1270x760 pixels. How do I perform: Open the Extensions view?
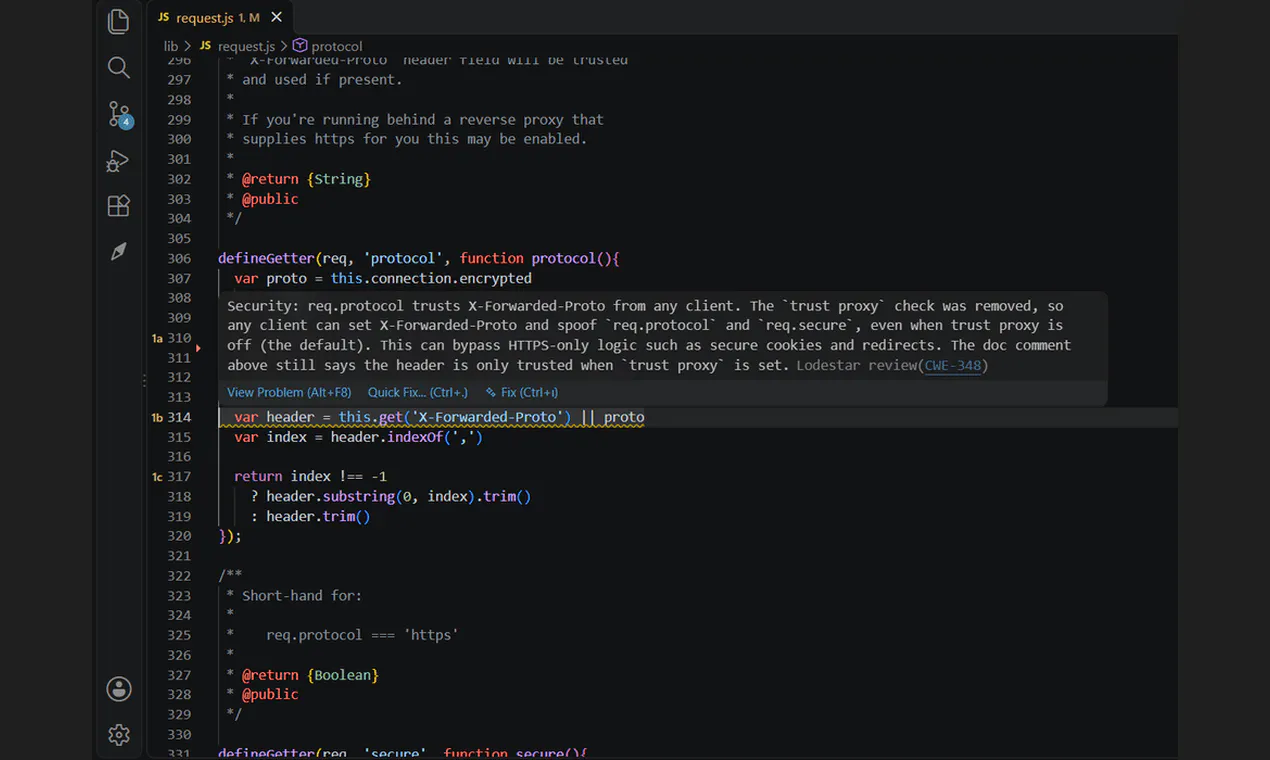118,206
